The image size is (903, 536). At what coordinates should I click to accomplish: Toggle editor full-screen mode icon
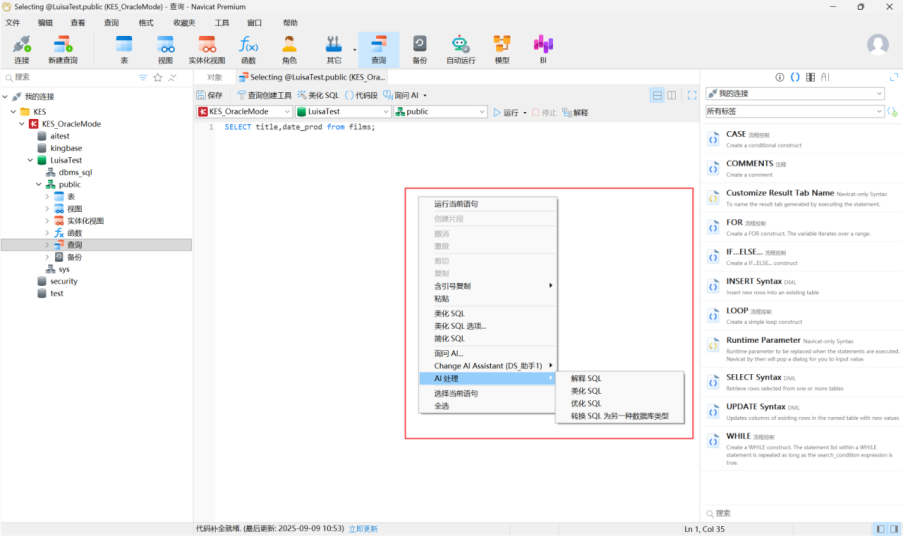(x=692, y=95)
